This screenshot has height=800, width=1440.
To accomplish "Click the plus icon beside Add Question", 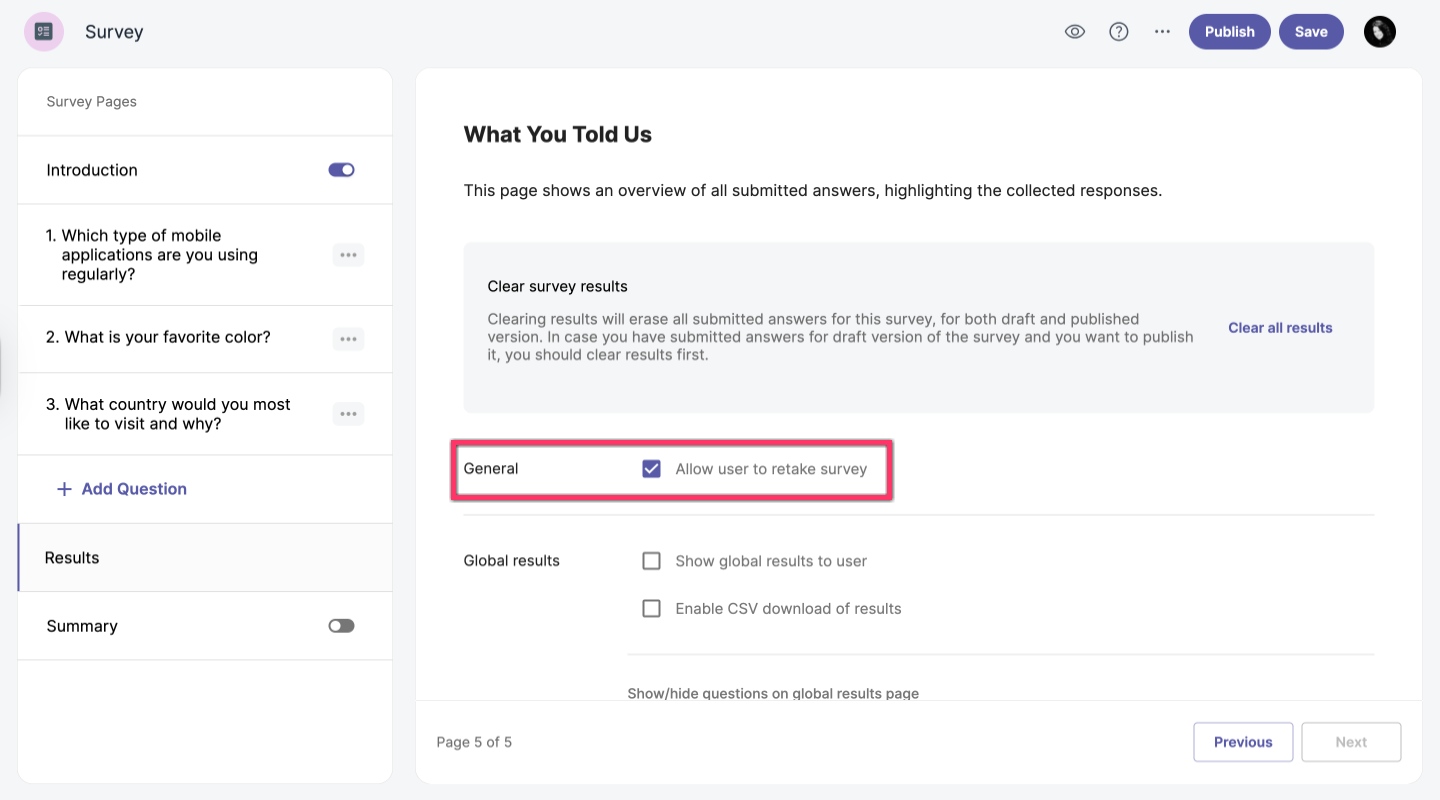I will point(64,489).
